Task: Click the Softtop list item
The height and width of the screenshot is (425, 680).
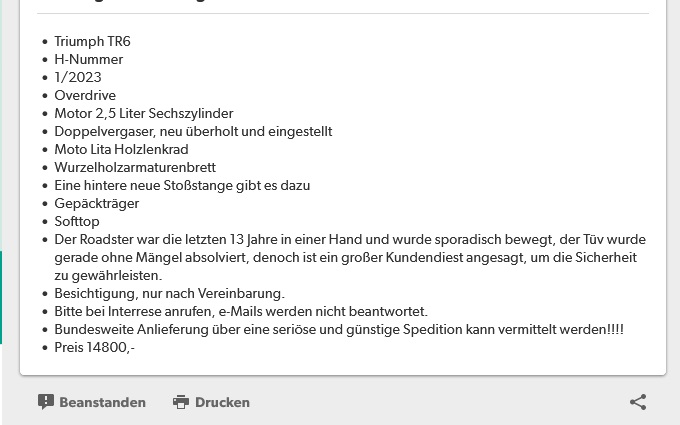Action: pyautogui.click(x=77, y=222)
